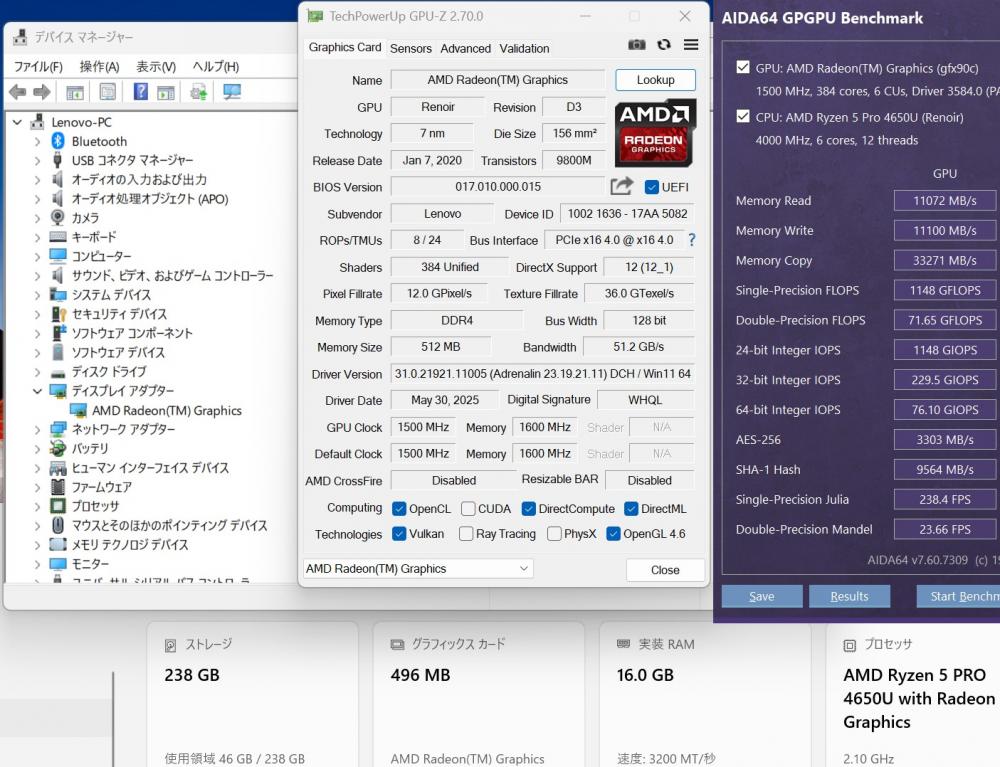Click the GPU-Z title bar app icon
The image size is (1000, 767).
tap(314, 16)
